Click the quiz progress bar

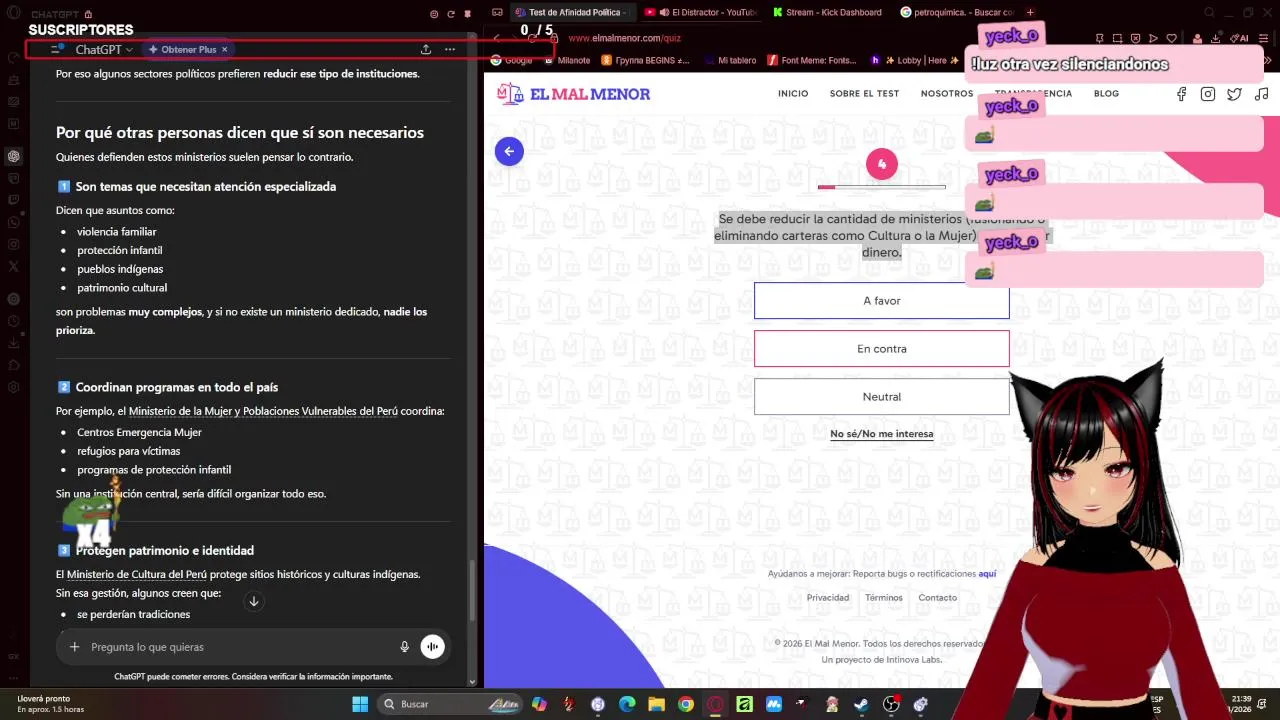(881, 187)
